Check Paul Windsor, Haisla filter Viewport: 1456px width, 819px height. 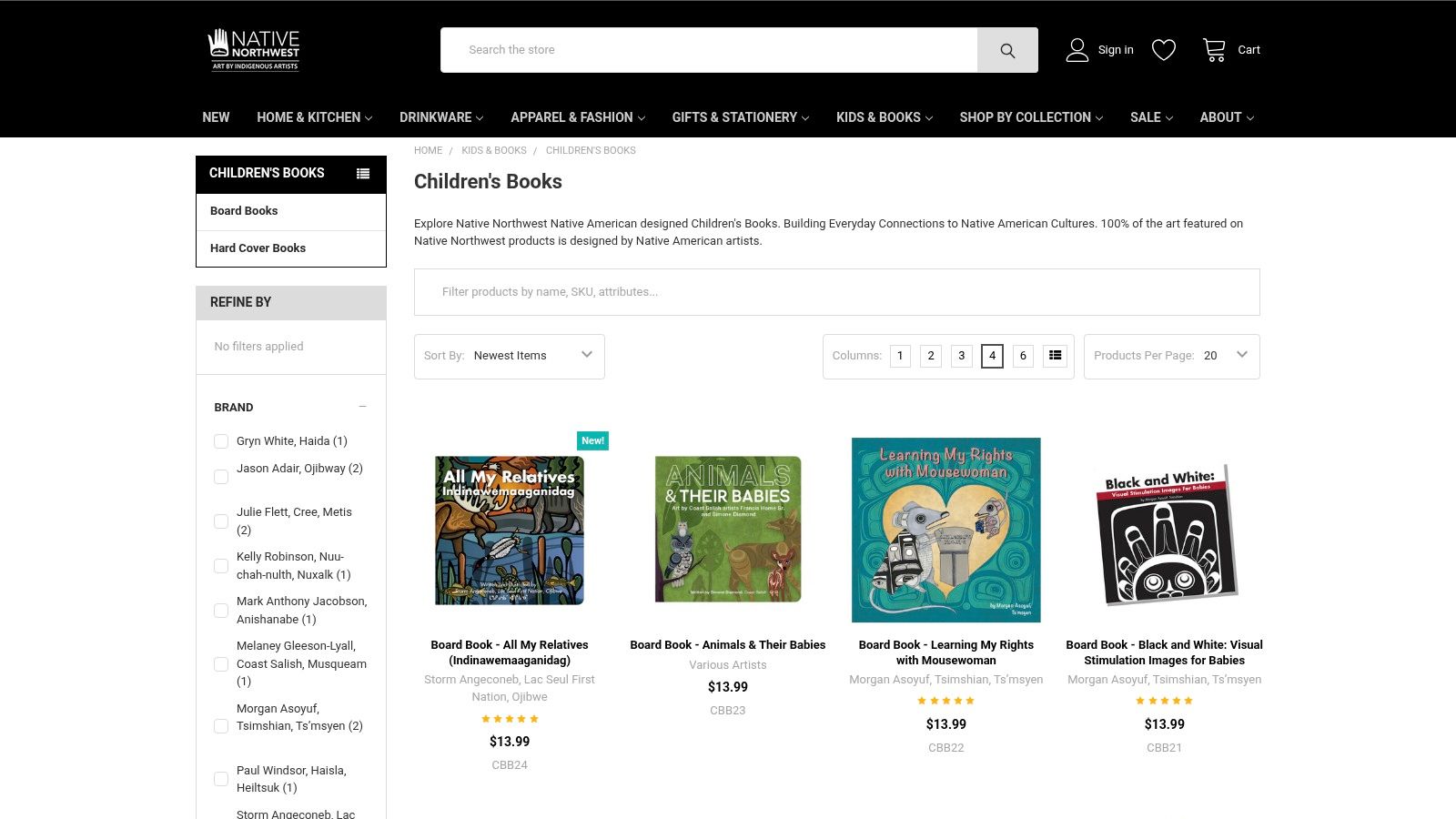coord(221,779)
